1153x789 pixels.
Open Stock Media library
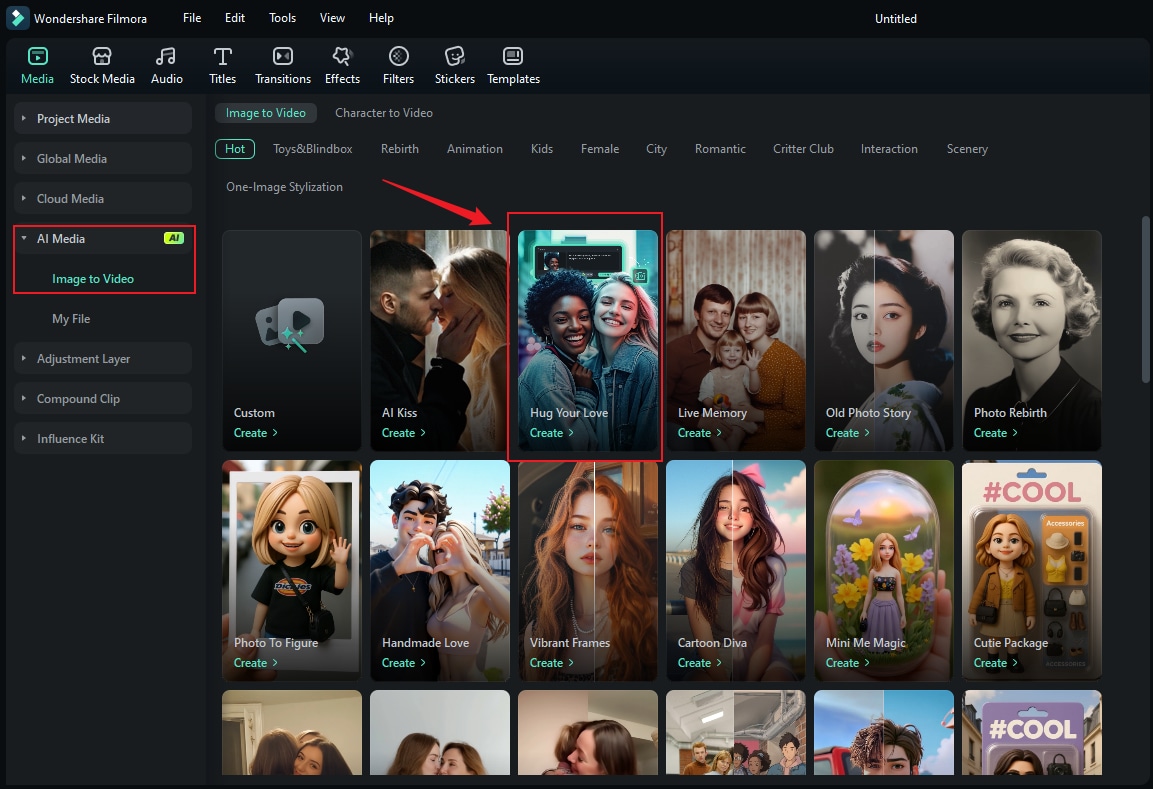102,65
